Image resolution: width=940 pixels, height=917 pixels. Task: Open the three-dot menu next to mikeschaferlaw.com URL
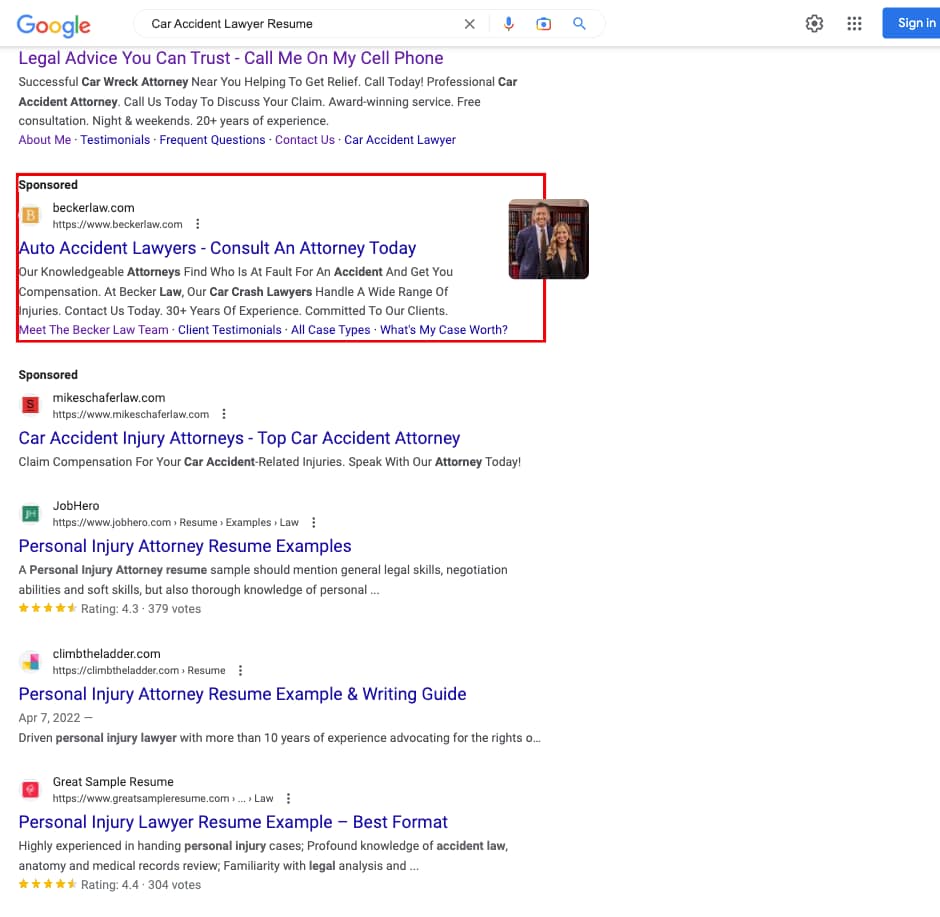(x=224, y=414)
